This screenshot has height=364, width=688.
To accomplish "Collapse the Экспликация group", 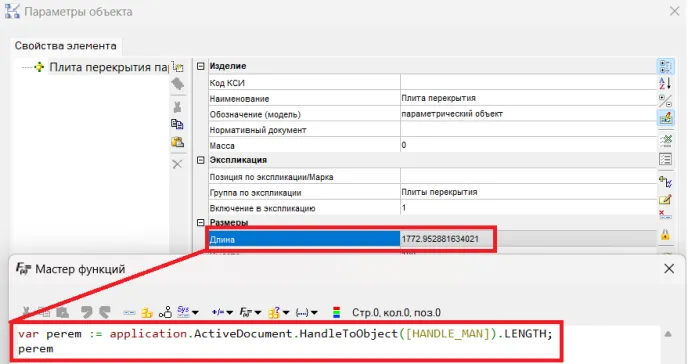I will click(x=201, y=160).
